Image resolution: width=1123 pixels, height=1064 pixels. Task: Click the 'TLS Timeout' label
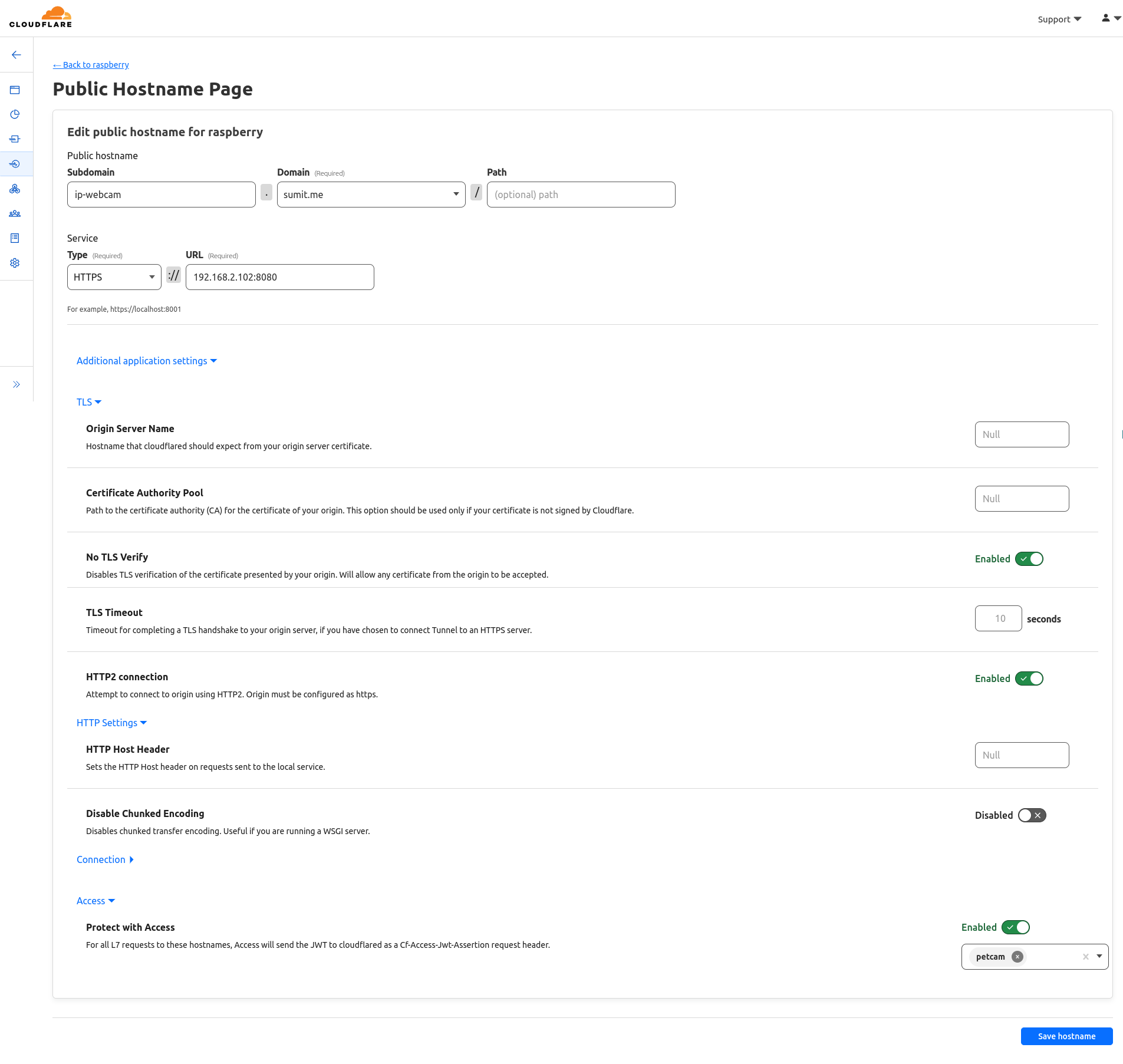tap(114, 612)
